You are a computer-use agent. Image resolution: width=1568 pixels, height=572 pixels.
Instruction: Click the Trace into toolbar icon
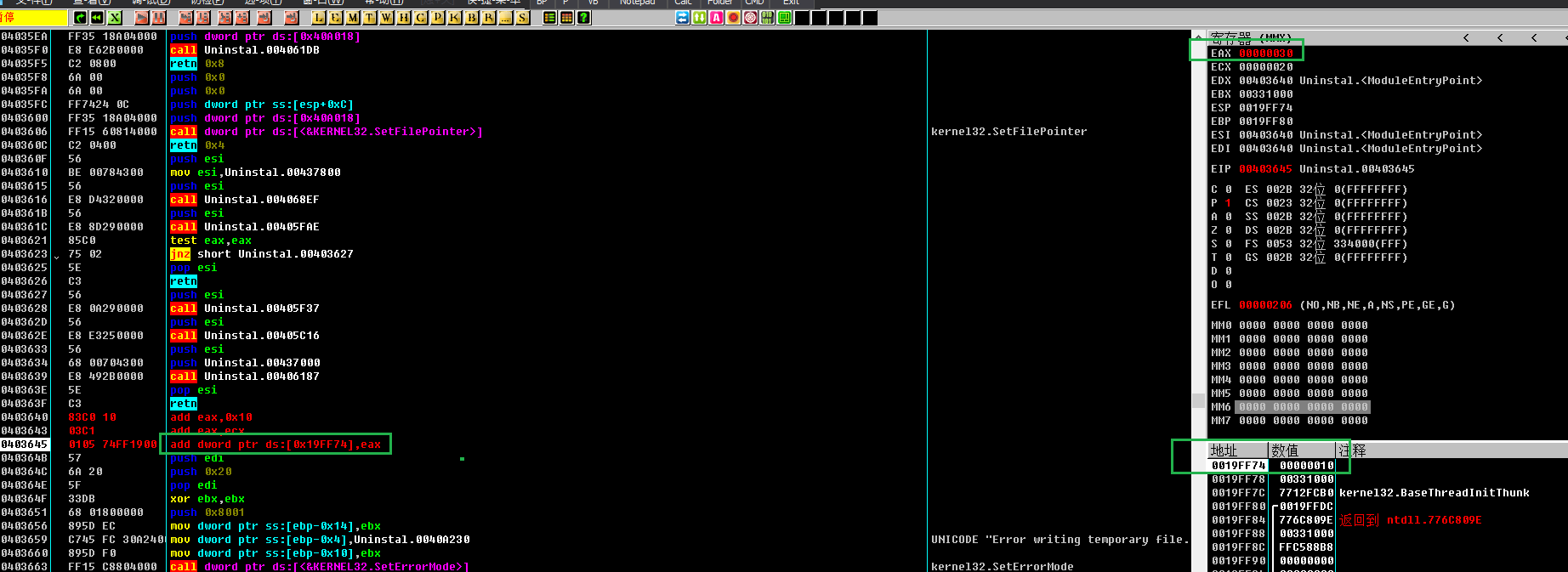coord(225,18)
